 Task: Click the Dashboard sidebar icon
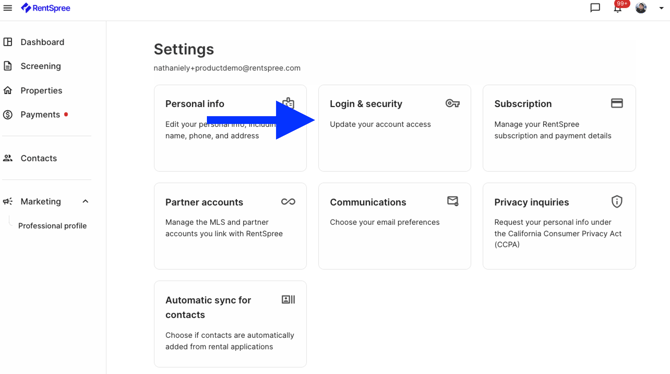(x=8, y=42)
